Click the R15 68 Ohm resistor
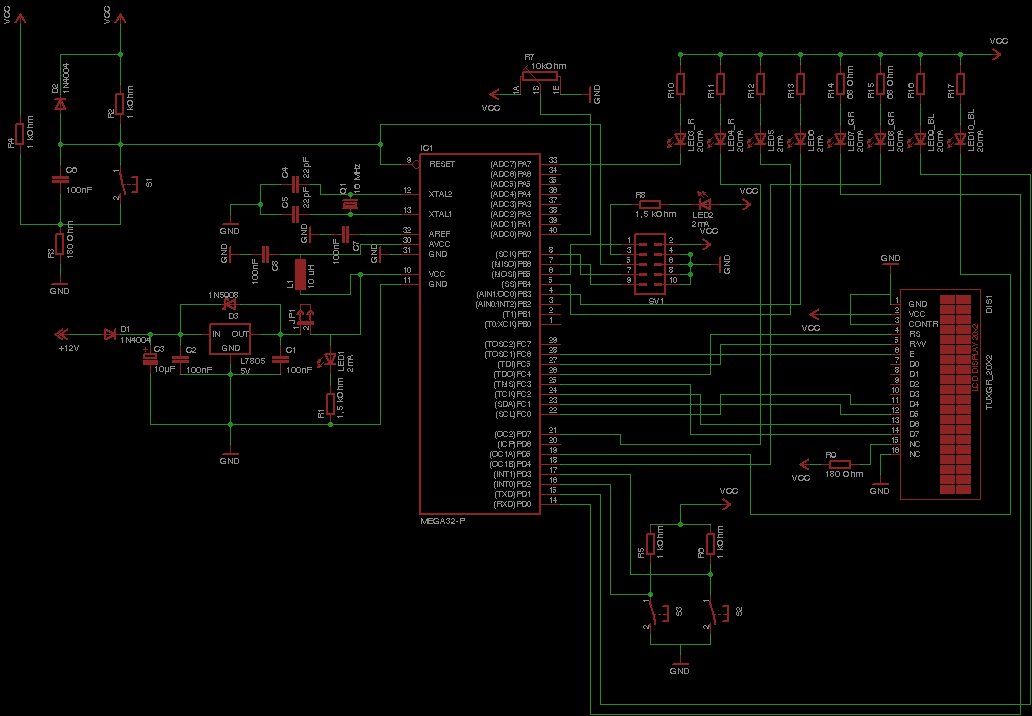This screenshot has height=716, width=1032. [881, 84]
